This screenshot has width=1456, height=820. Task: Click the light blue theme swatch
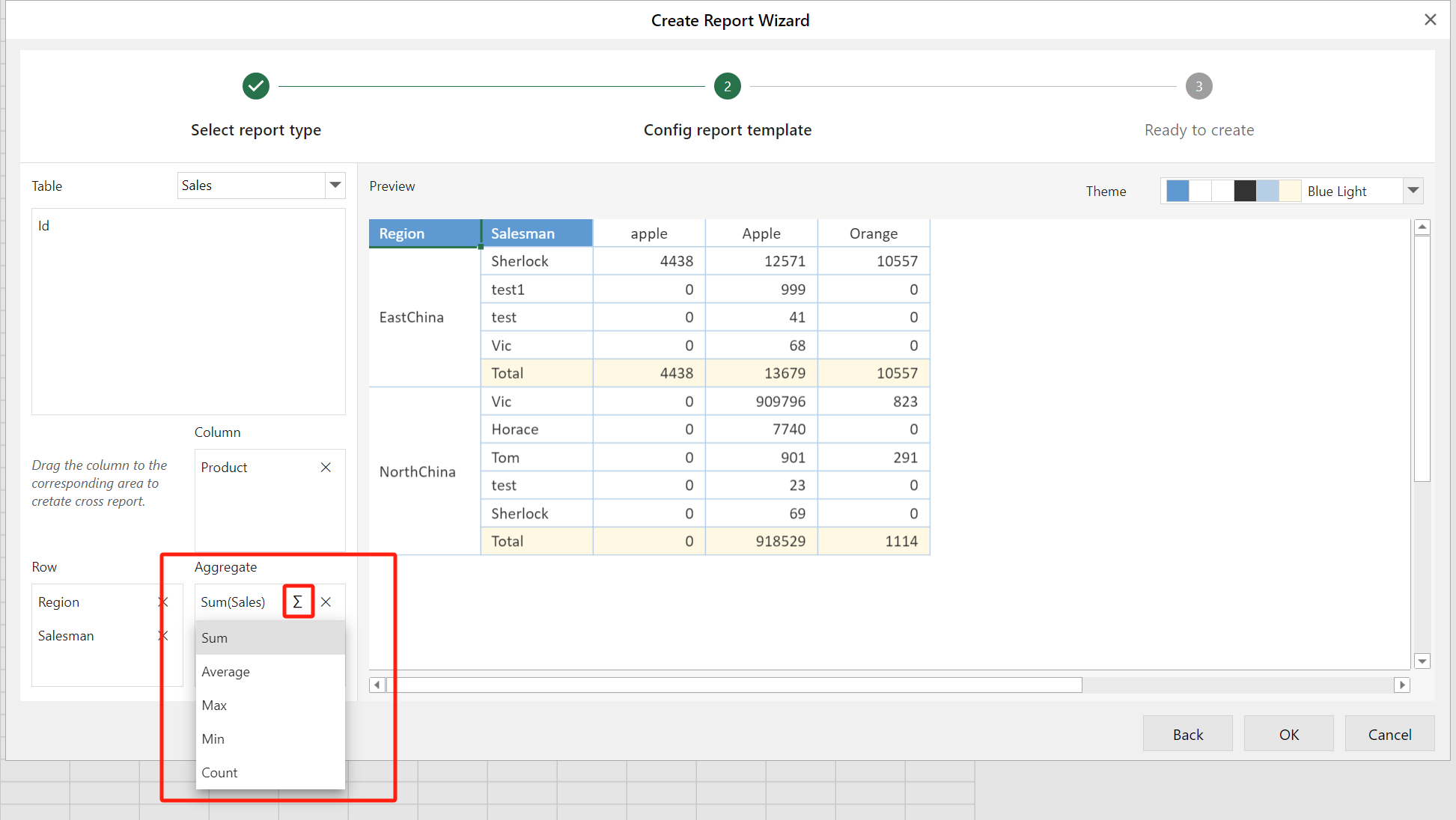point(1267,191)
